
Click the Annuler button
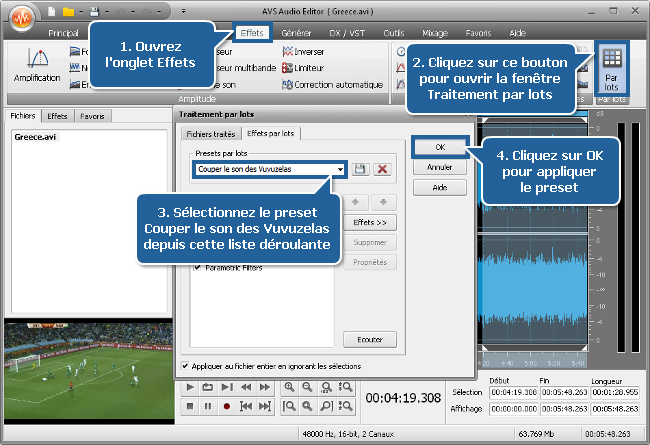pyautogui.click(x=440, y=167)
